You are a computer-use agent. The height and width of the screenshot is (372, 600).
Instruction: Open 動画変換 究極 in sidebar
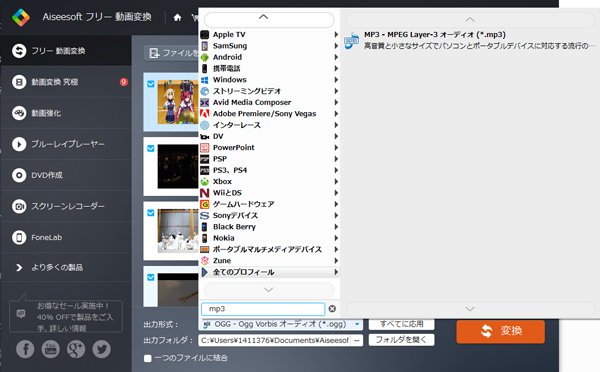point(66,82)
